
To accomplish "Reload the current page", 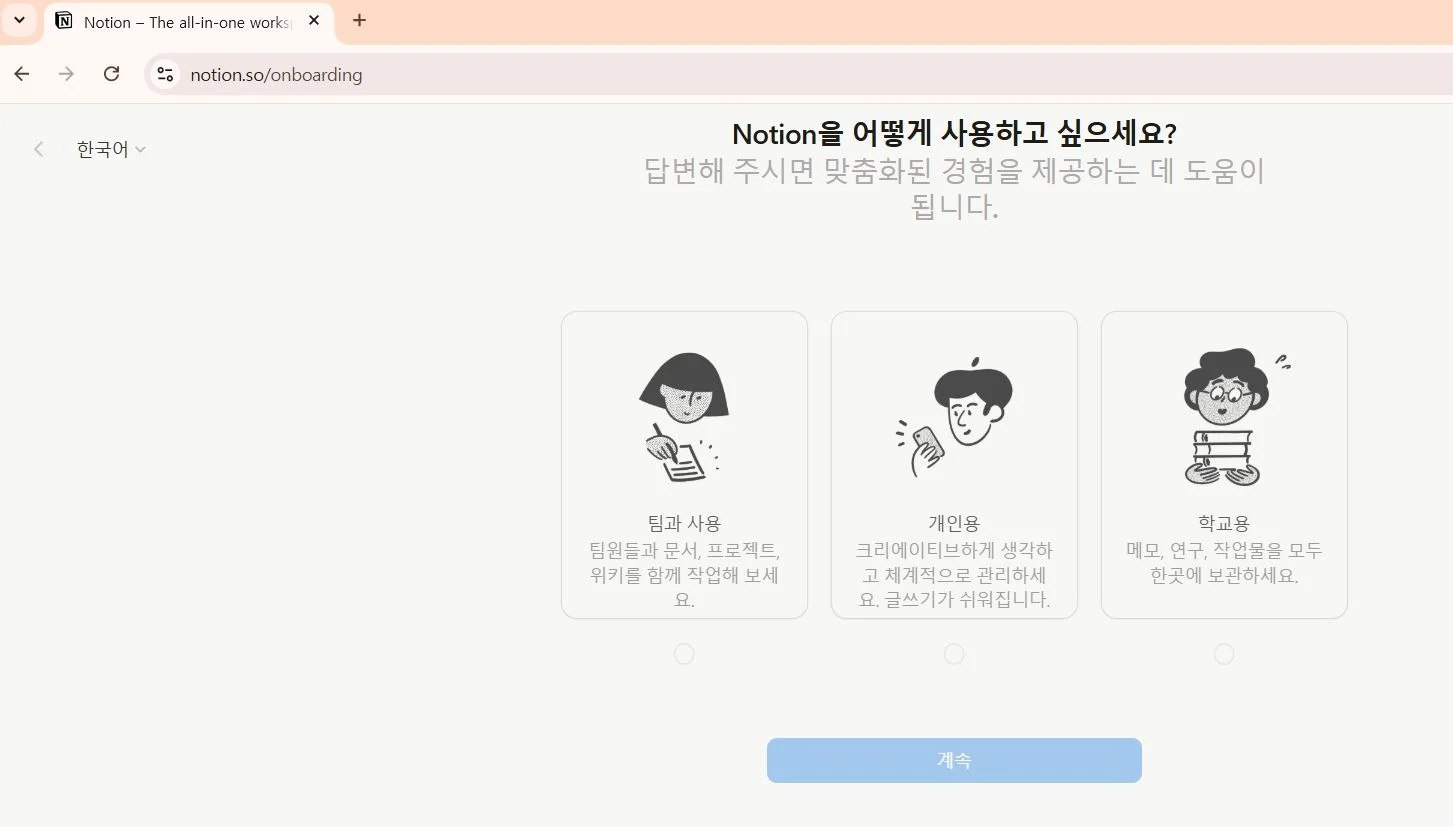I will (x=111, y=74).
